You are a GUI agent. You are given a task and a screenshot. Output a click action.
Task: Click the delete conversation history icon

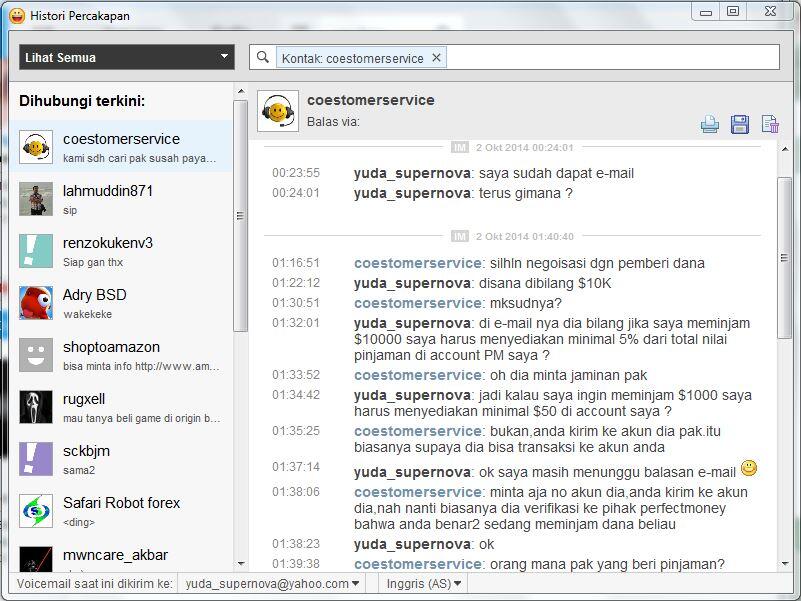[770, 124]
